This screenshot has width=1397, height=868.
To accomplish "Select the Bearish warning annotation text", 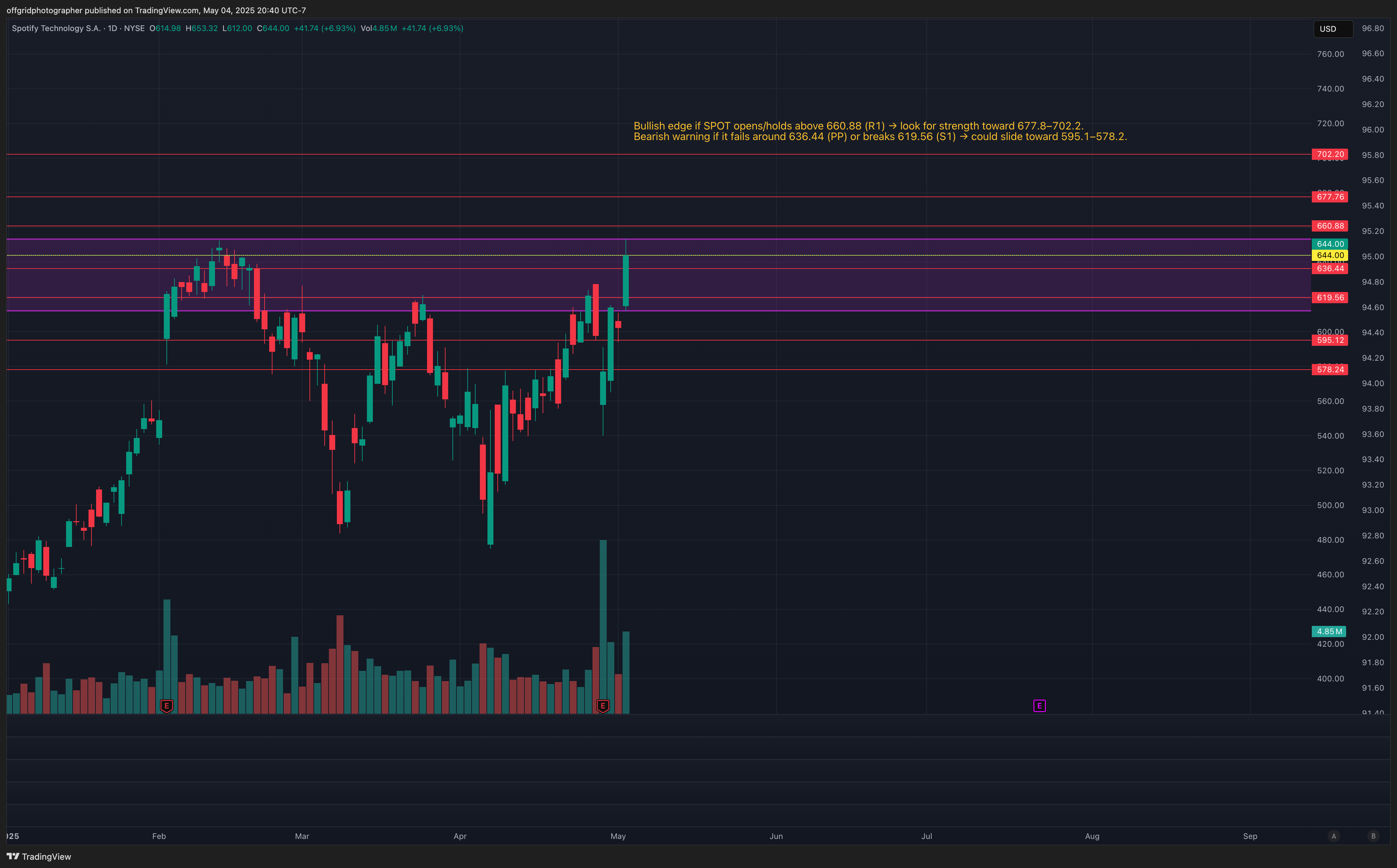I will 880,137.
